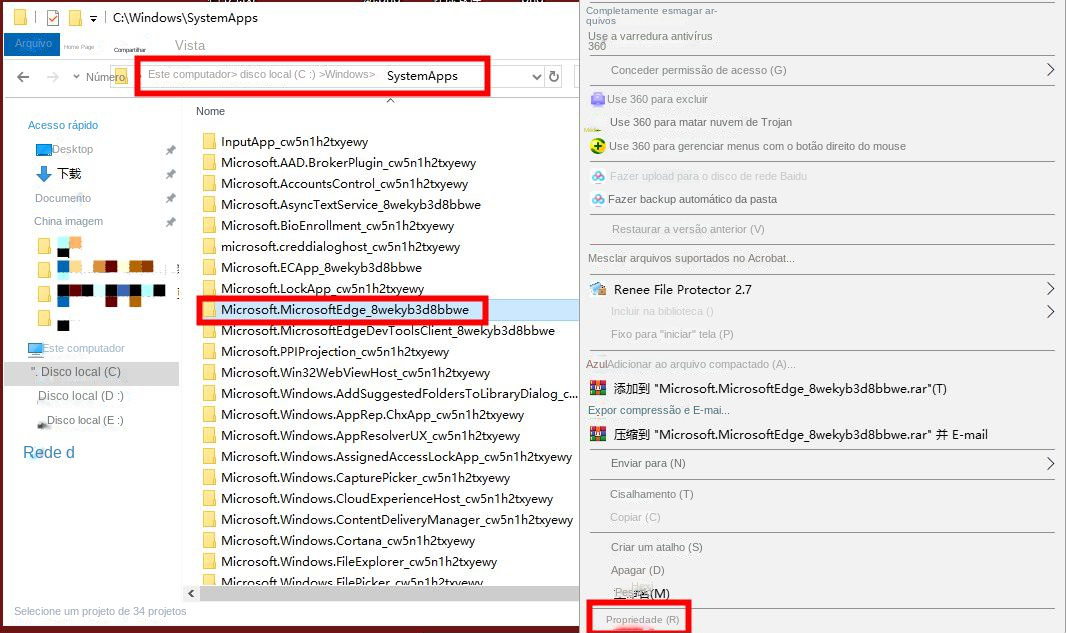
Task: Click folder icon of Microsoft.AAD.BrokerPlugin_cw5n1h2txyewy
Action: pyautogui.click(x=209, y=162)
